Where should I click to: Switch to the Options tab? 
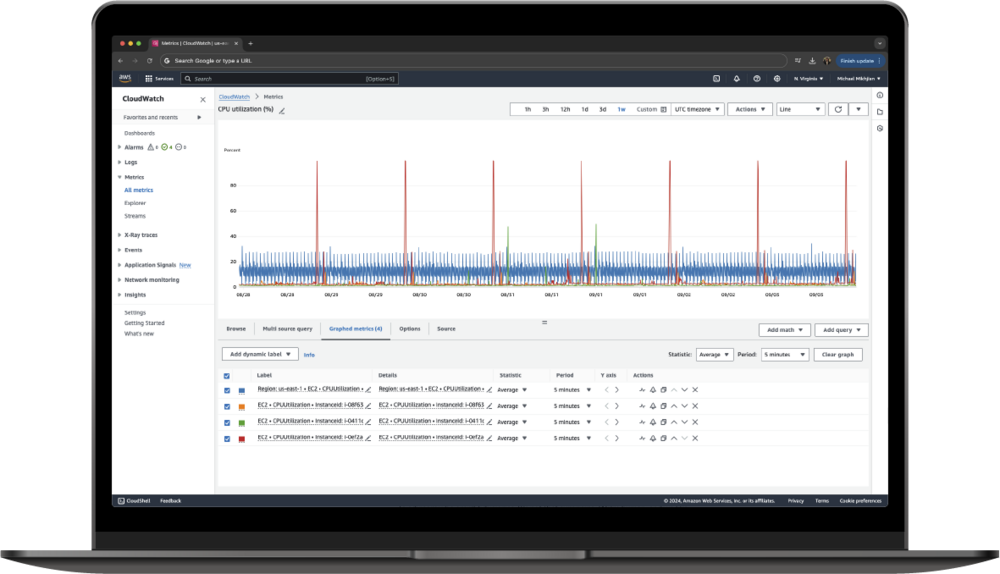[x=409, y=329]
